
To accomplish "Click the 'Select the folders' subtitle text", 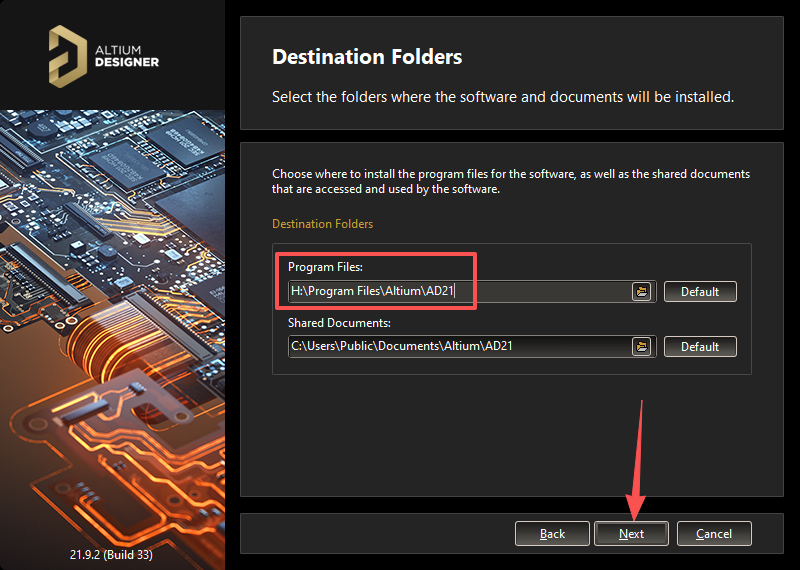I will [x=503, y=97].
